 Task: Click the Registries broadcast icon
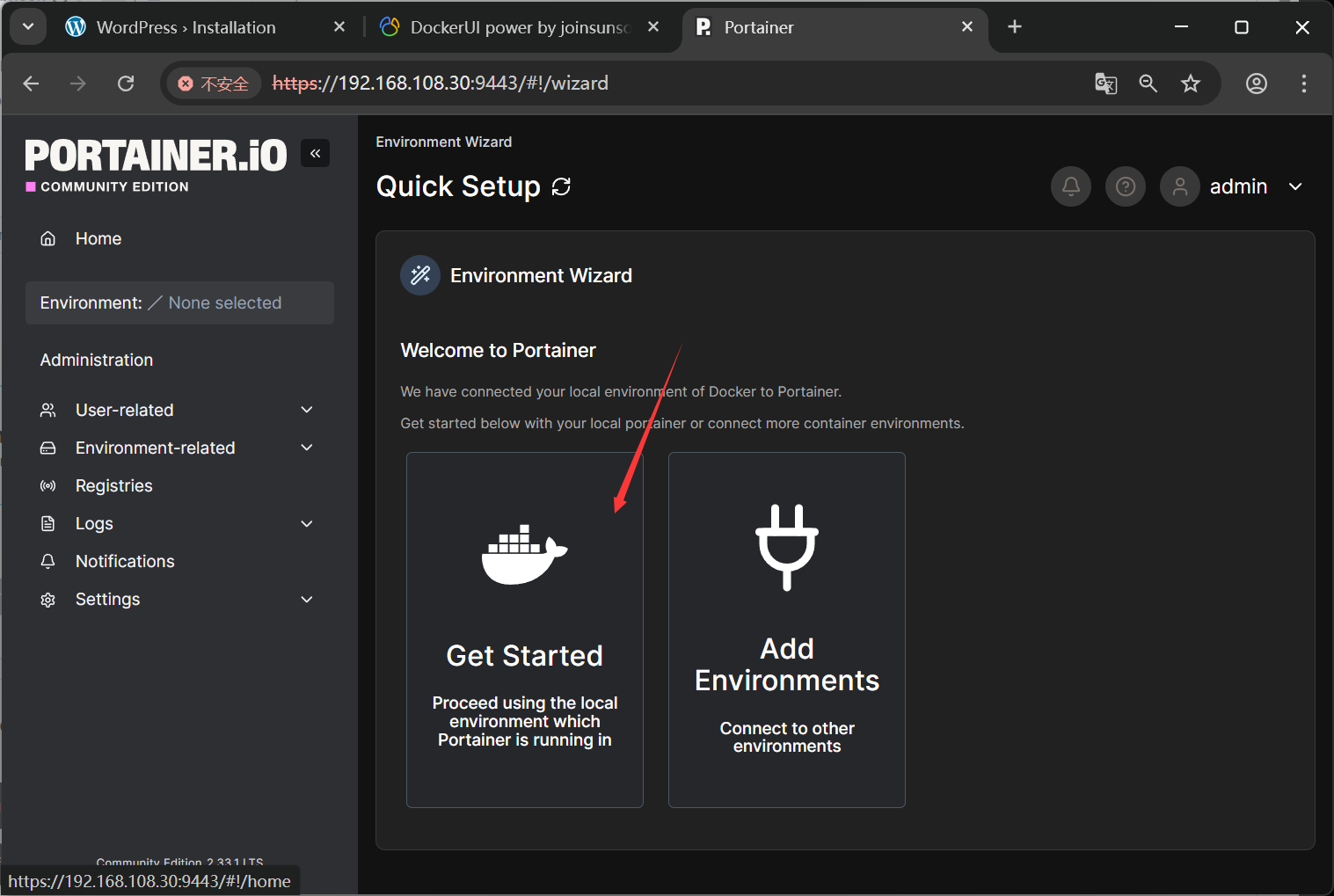point(48,485)
